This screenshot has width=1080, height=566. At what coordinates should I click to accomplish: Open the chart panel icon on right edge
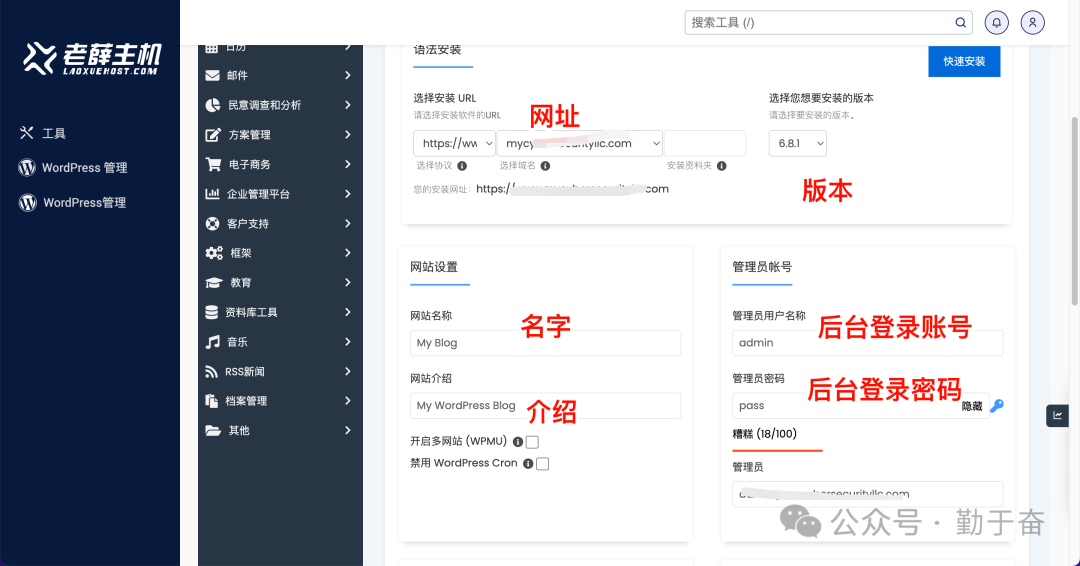1058,416
